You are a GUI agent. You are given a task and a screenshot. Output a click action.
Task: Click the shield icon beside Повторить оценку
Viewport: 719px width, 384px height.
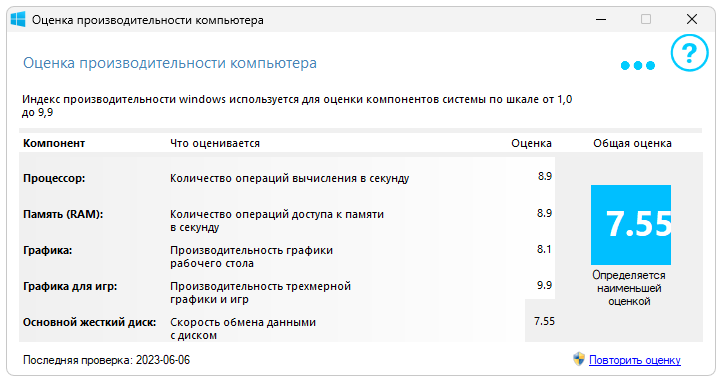(x=579, y=359)
